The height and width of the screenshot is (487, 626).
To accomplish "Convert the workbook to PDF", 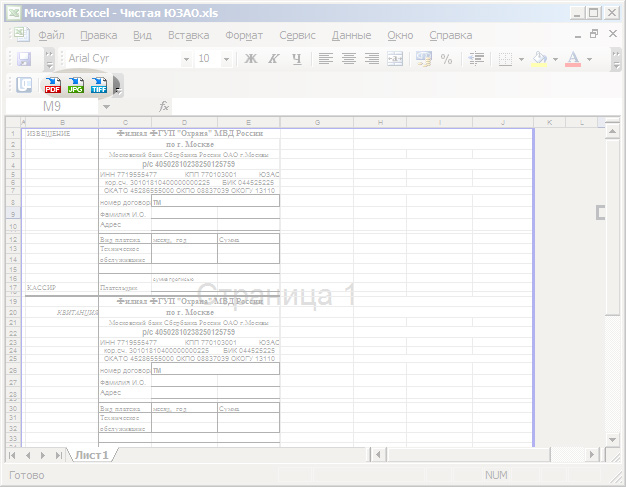I will (53, 85).
